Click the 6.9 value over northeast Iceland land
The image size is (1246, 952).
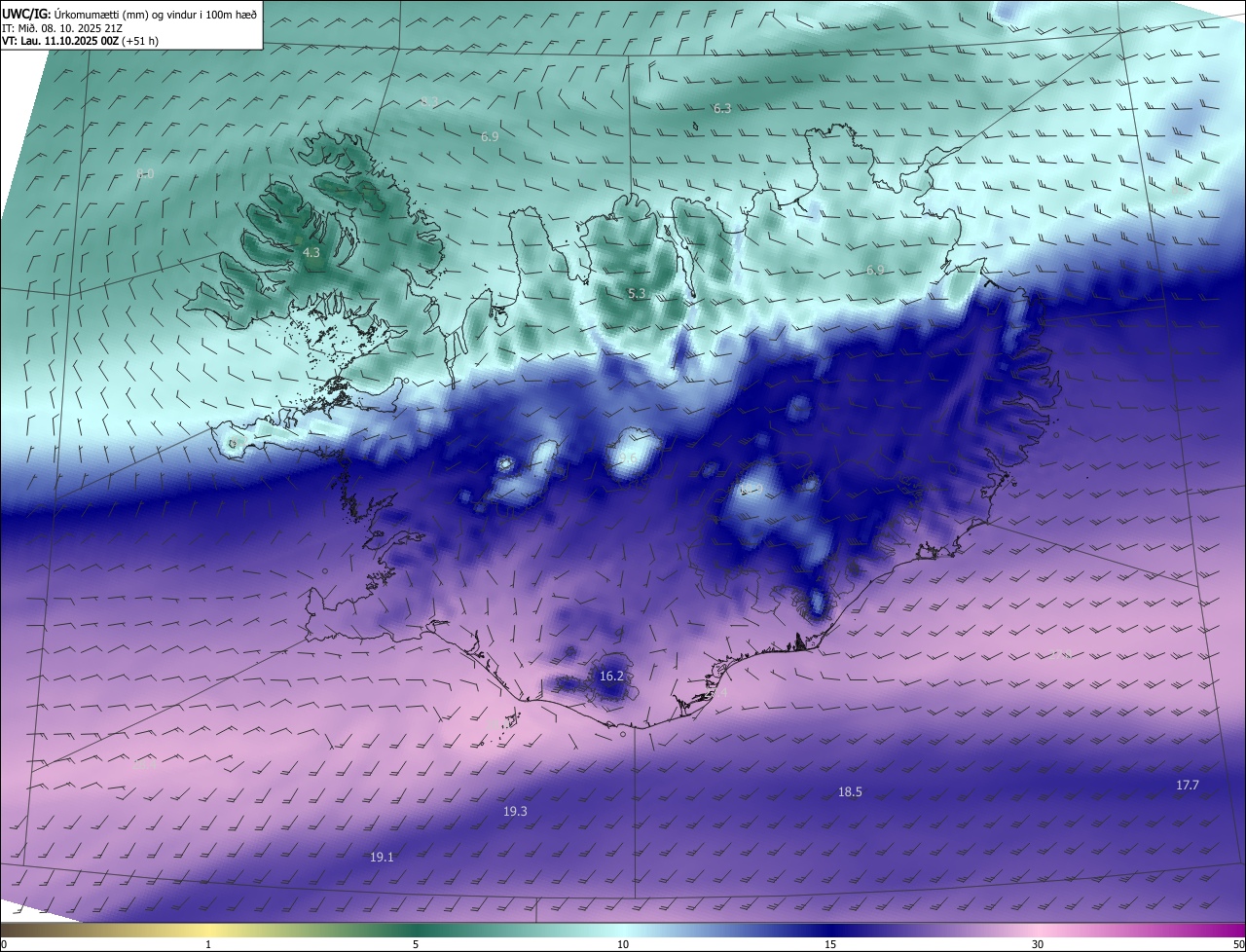click(875, 270)
